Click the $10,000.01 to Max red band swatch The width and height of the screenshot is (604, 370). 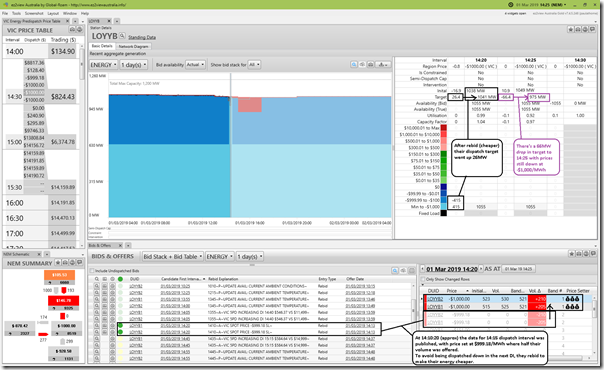click(444, 128)
